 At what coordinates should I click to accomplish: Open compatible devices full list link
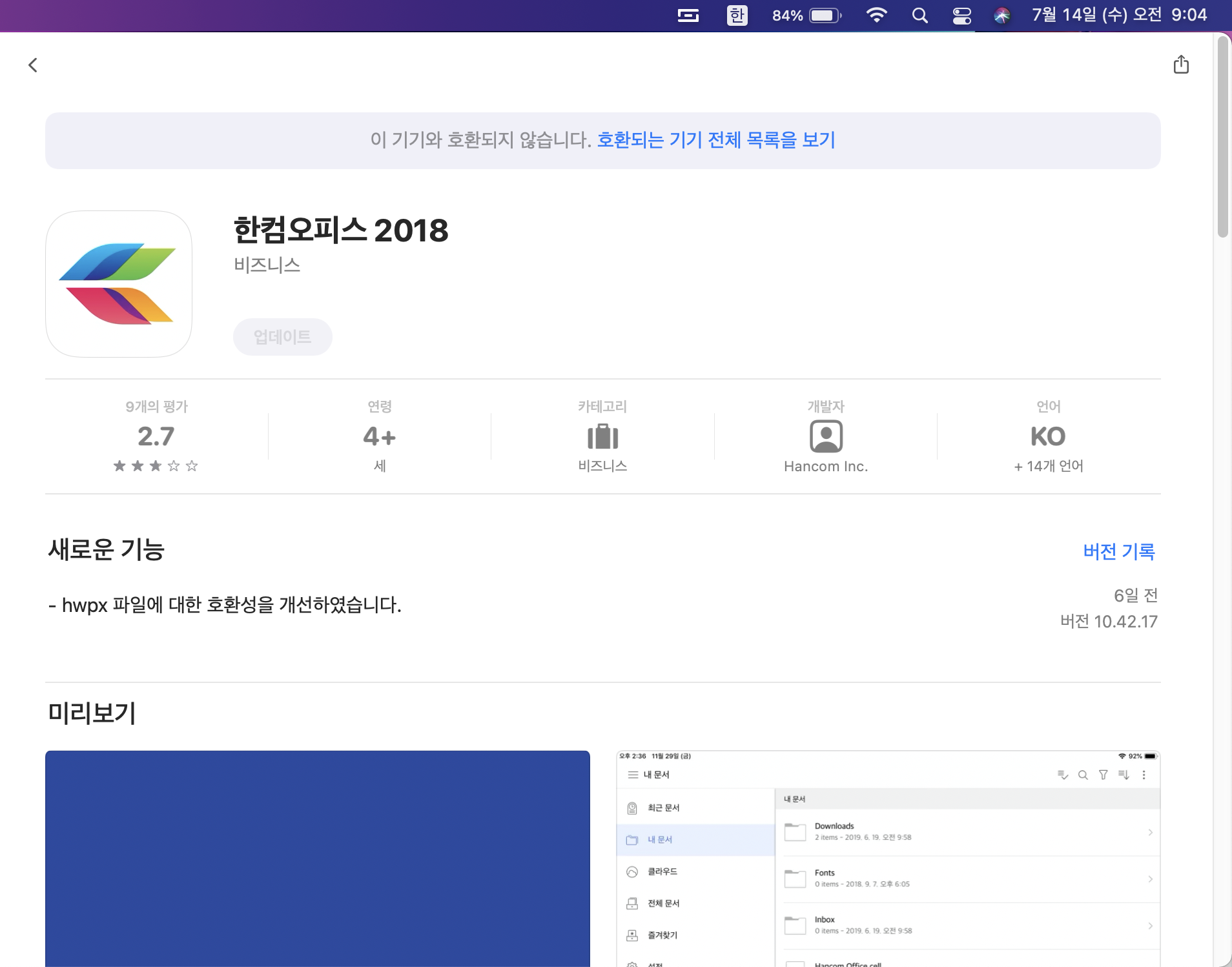(x=716, y=140)
